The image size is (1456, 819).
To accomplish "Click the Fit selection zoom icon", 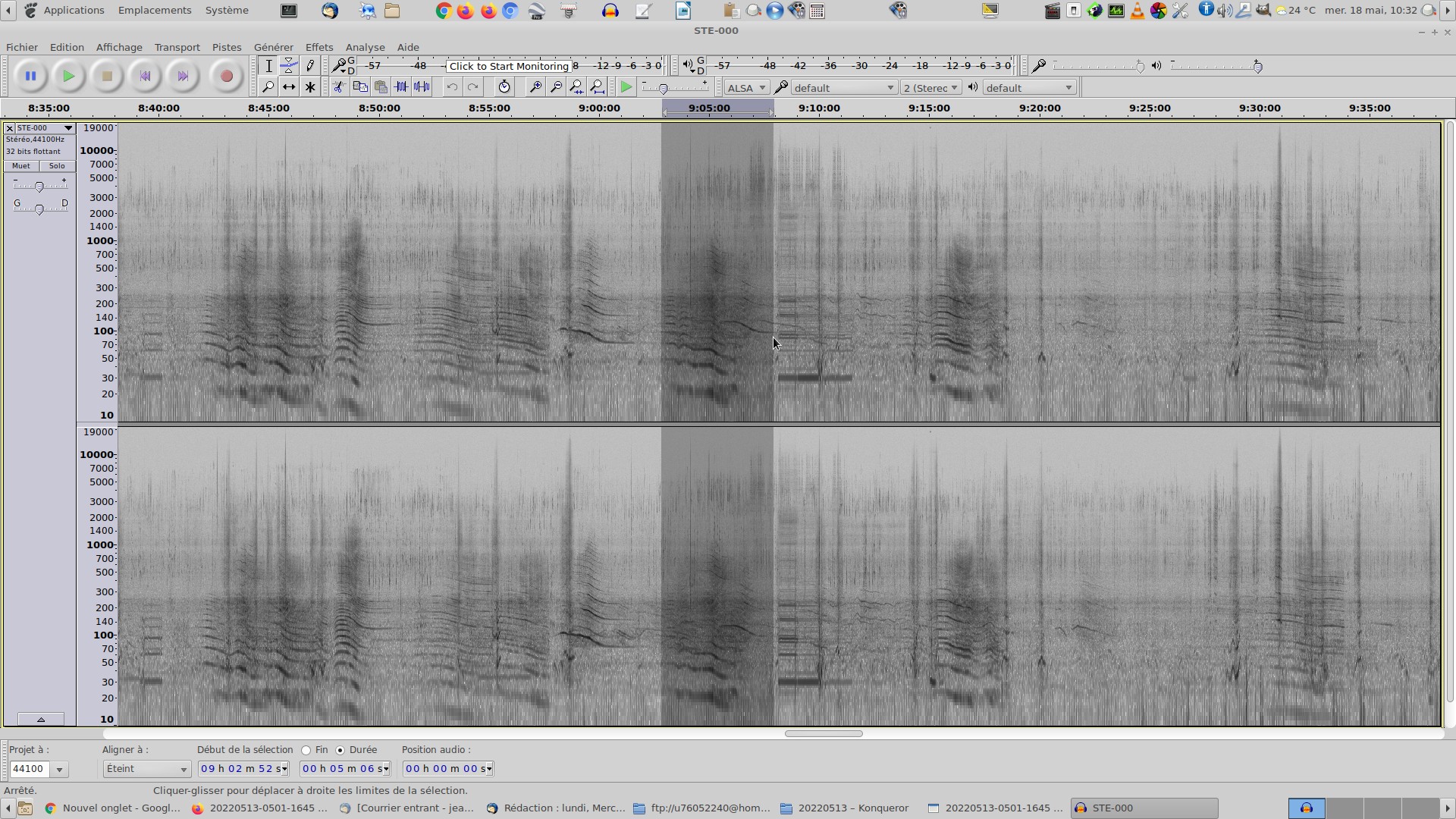I will [x=576, y=87].
